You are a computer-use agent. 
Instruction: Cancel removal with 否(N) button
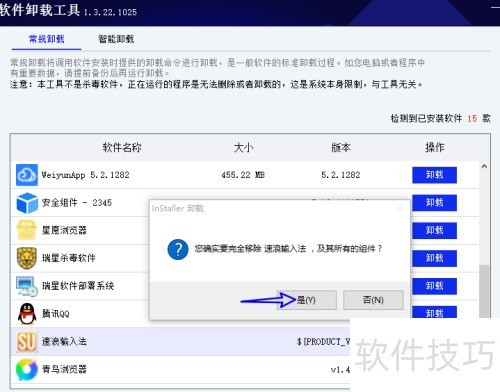point(373,300)
